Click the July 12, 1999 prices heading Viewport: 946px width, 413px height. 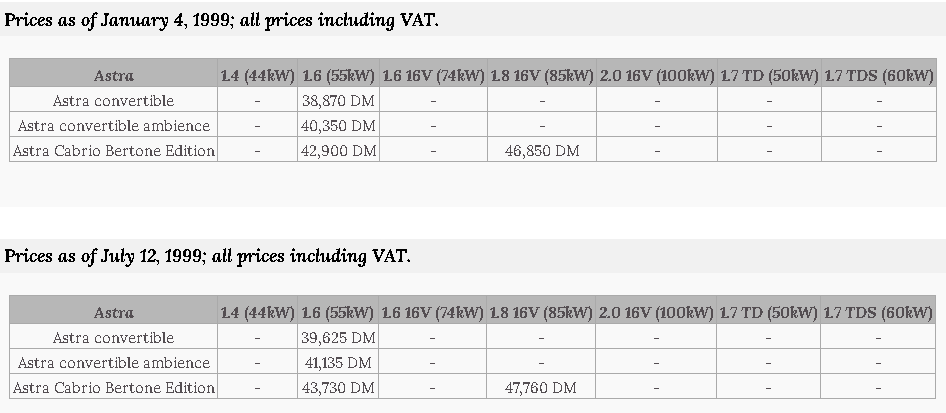[208, 256]
